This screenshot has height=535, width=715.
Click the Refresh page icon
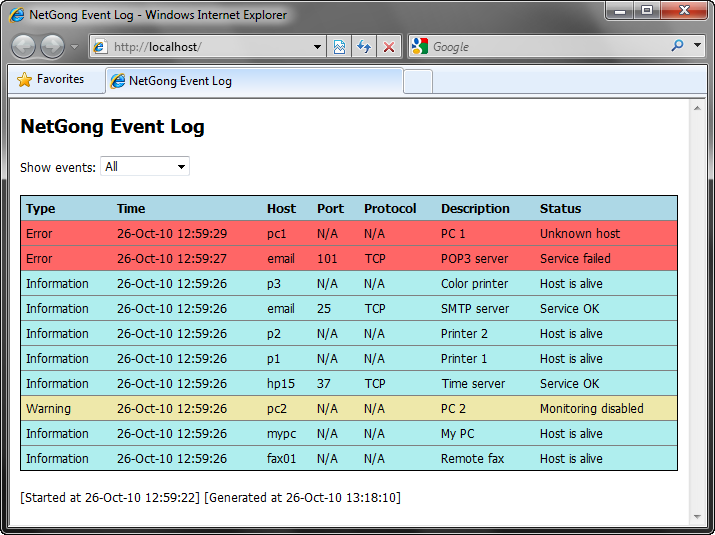364,47
